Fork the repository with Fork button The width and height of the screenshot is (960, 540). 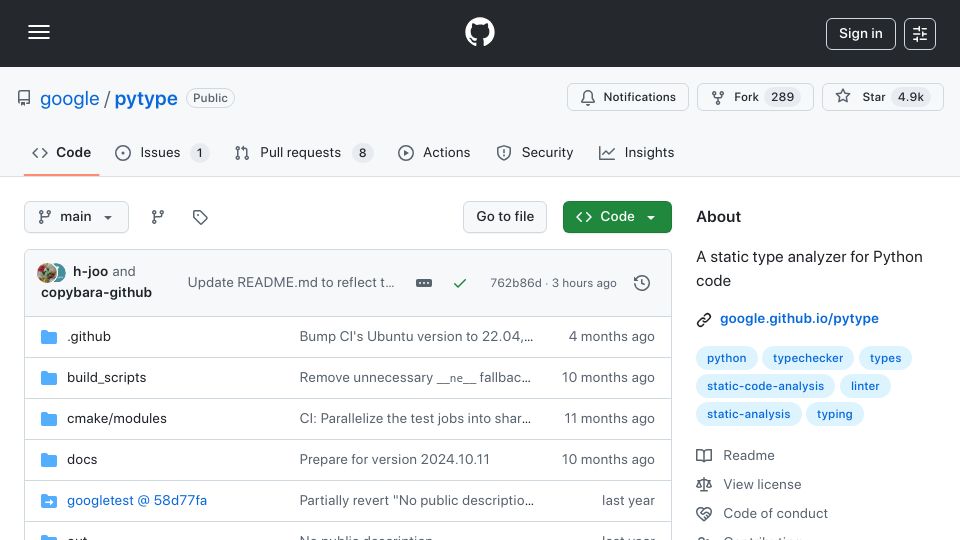click(x=755, y=97)
